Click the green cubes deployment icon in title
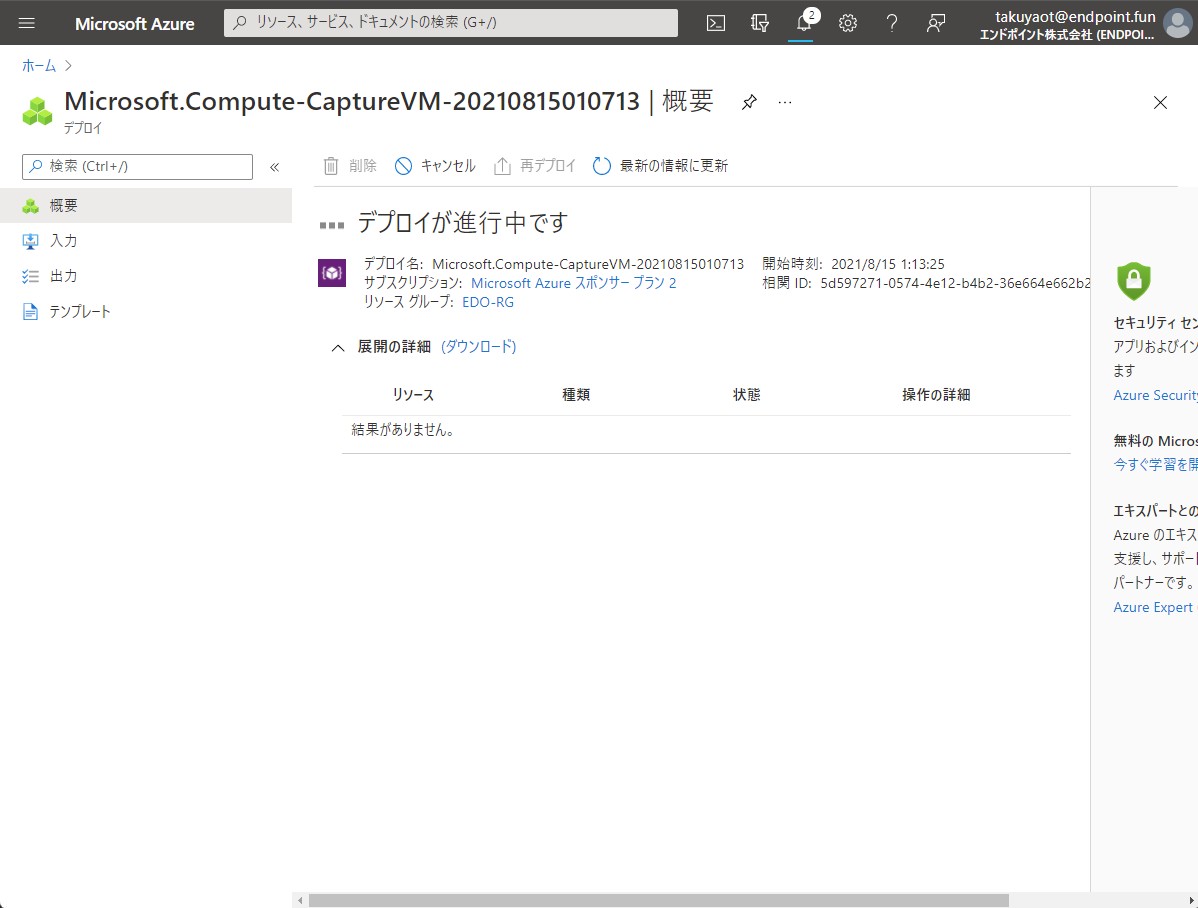Viewport: 1198px width, 908px height. tap(37, 111)
